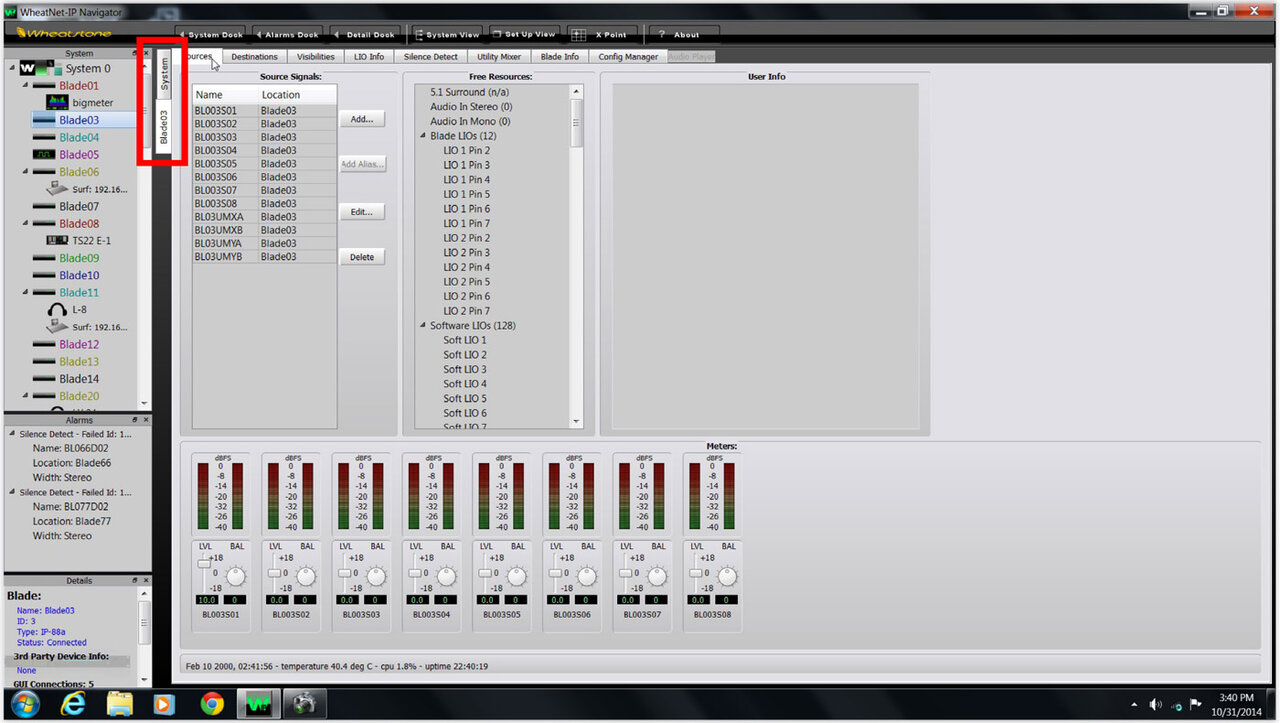Click the BL003S04 balance knob
Image resolution: width=1280 pixels, height=723 pixels.
pyautogui.click(x=447, y=577)
